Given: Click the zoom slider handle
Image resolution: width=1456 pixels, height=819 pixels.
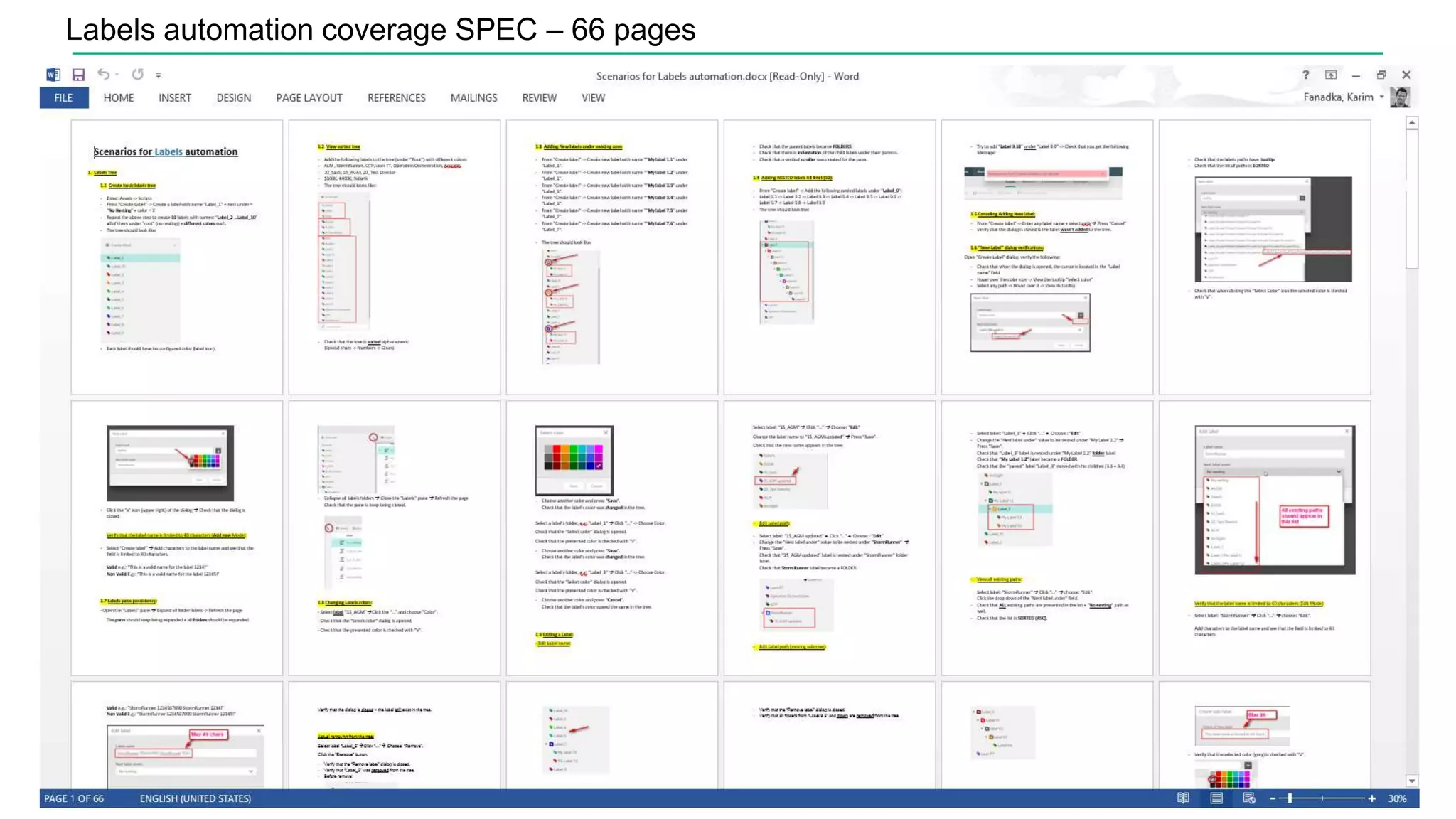Looking at the screenshot, I should 1290,798.
